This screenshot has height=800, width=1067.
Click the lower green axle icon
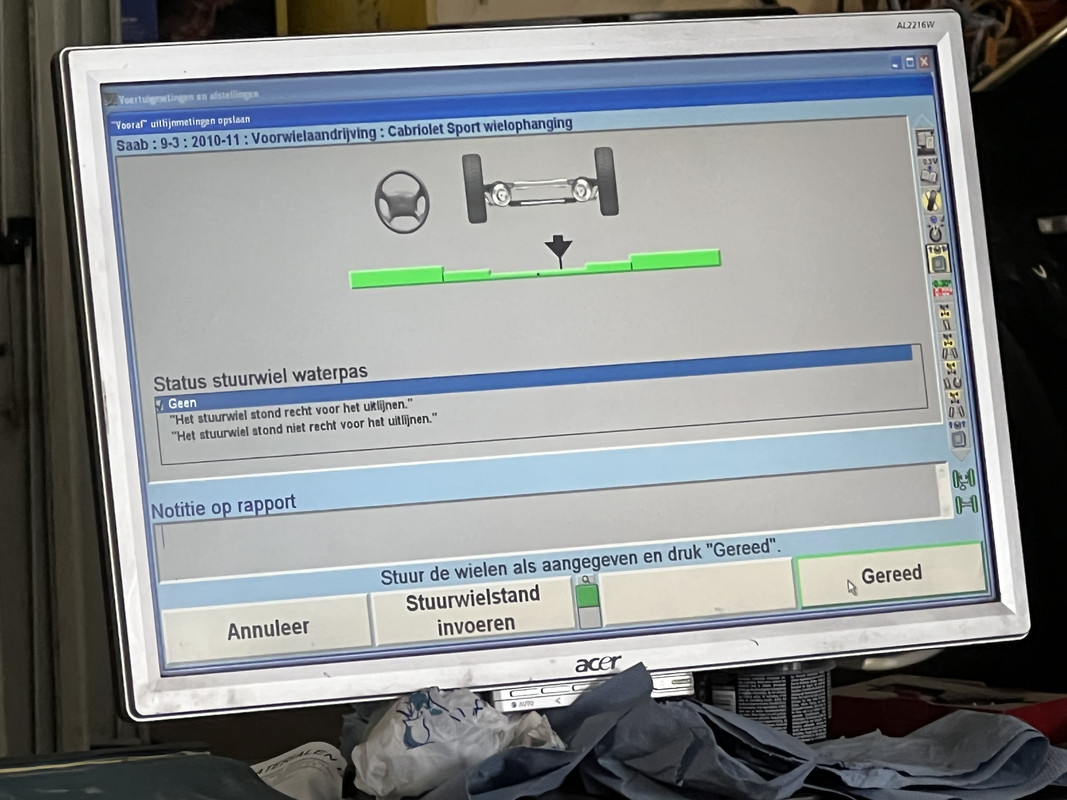click(x=966, y=504)
